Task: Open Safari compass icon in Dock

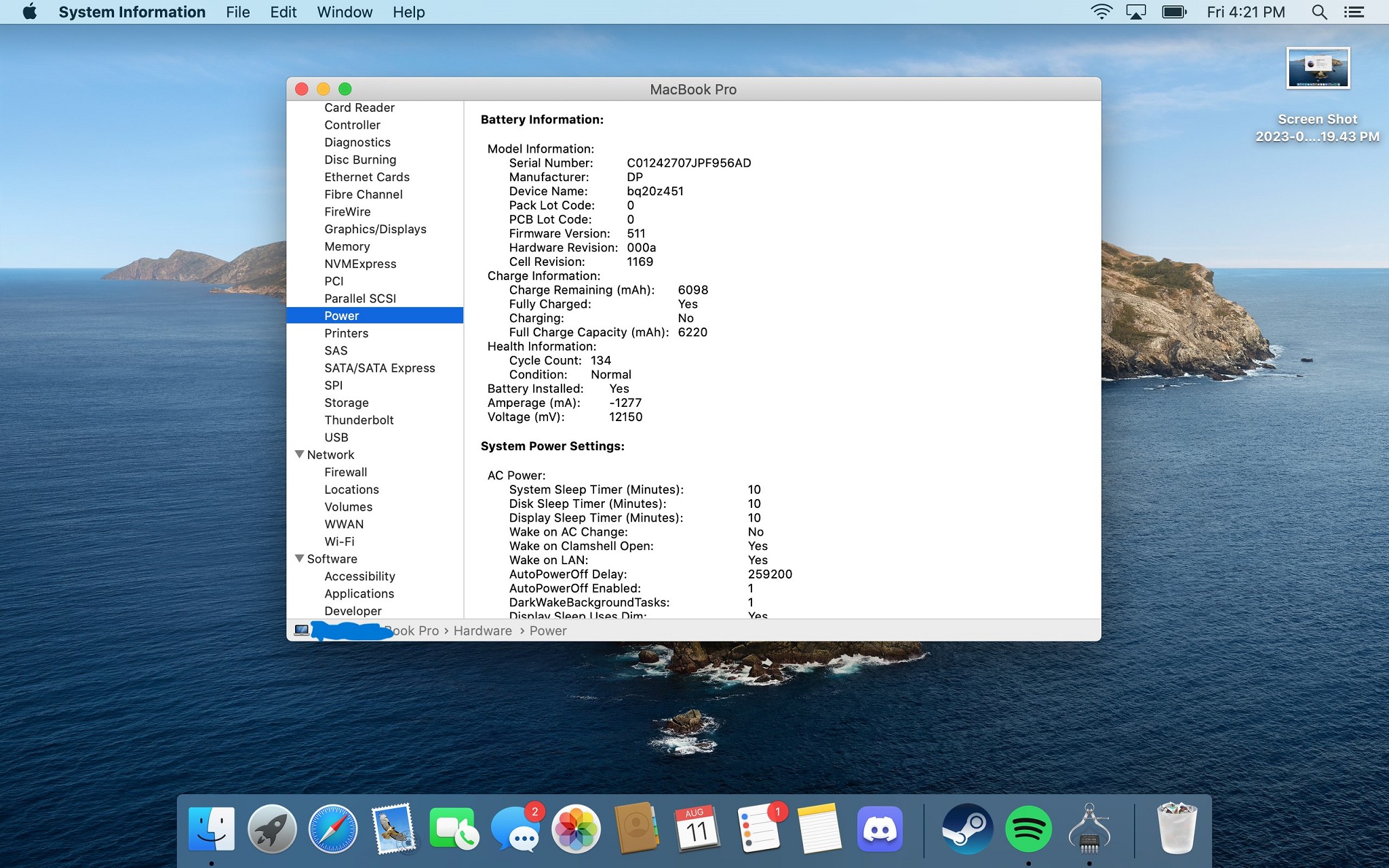Action: point(333,829)
